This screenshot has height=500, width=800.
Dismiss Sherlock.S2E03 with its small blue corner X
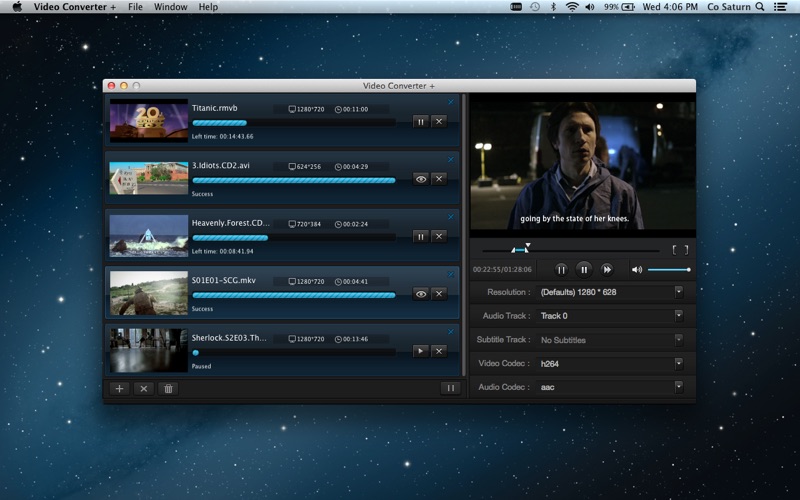point(451,332)
